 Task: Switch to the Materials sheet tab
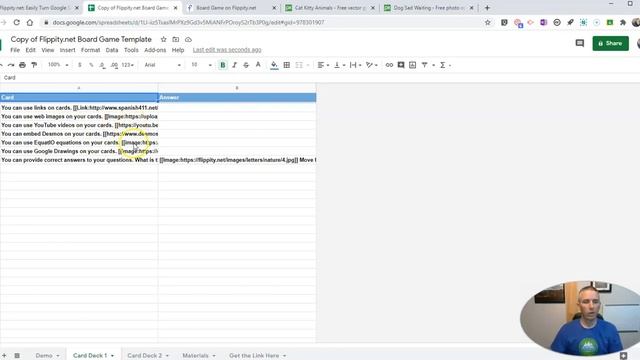195,356
